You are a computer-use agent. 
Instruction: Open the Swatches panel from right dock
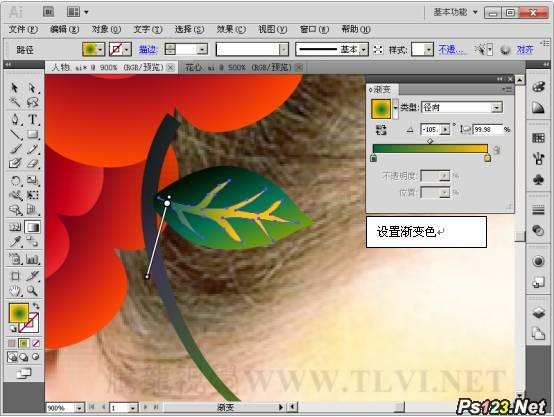point(538,138)
